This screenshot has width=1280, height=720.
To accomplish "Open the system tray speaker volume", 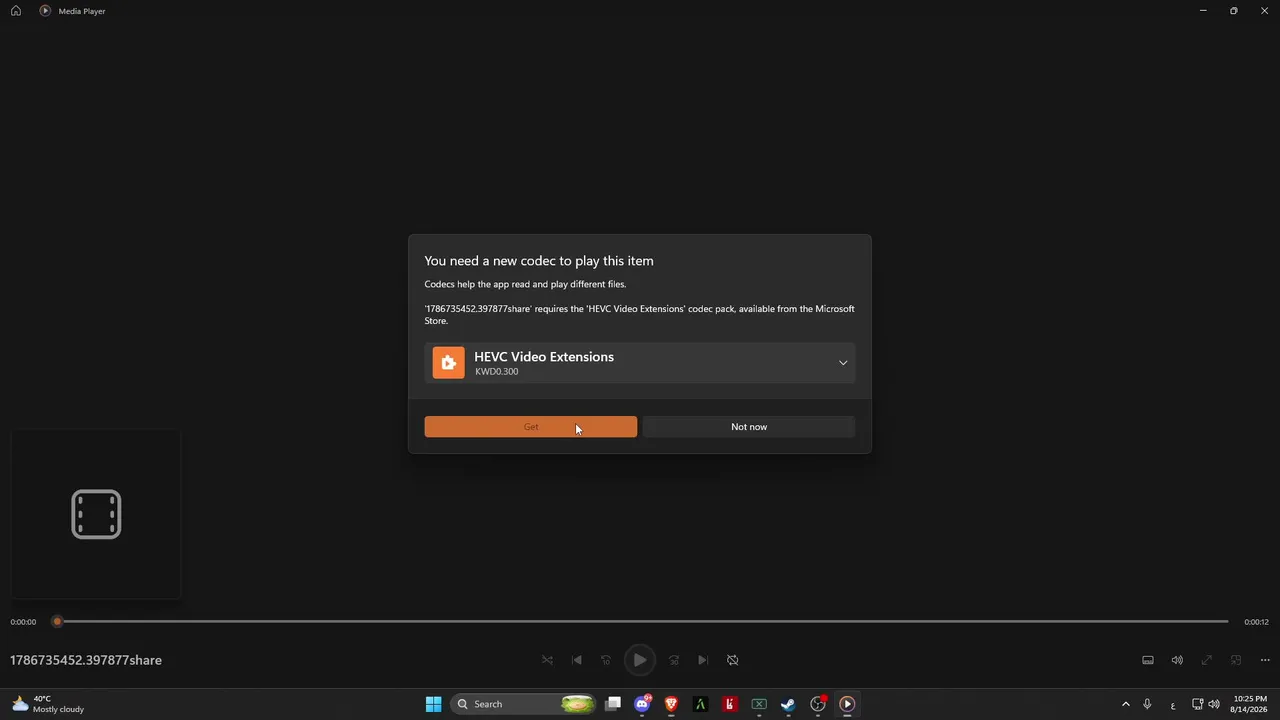I will tap(1214, 704).
